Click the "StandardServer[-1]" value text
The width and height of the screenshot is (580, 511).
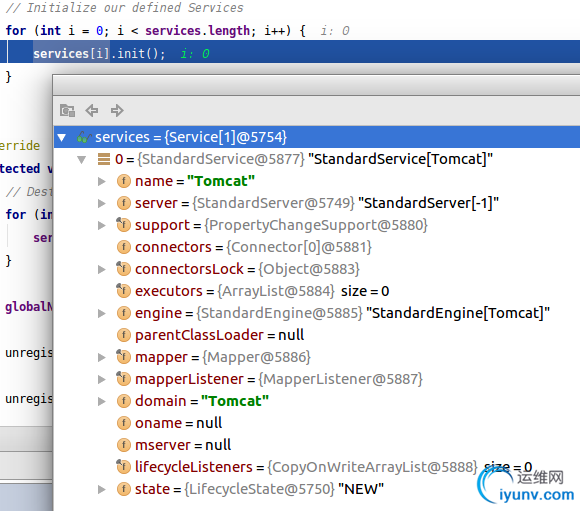429,203
